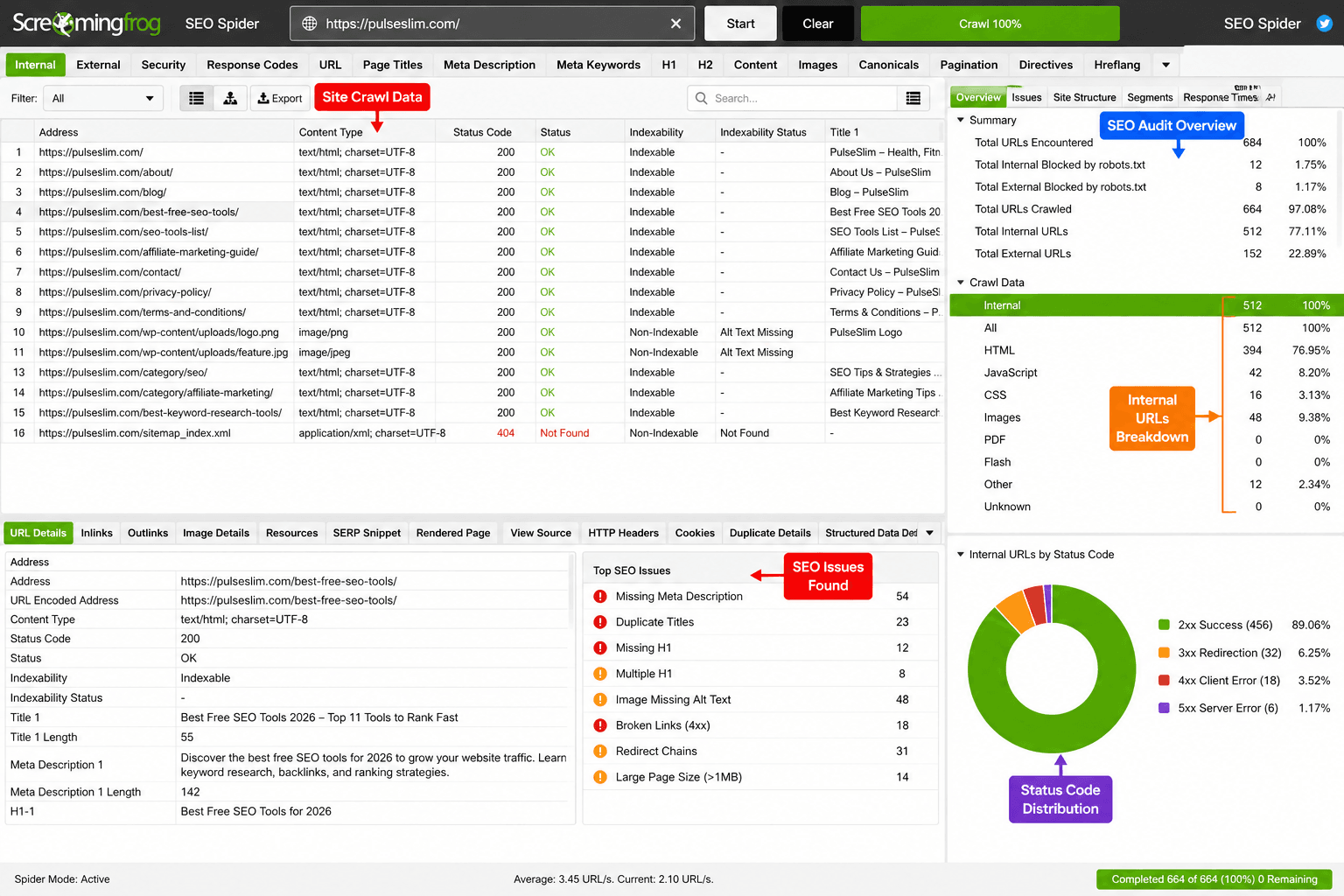Open the Twitter bird icon link

[x=1324, y=24]
